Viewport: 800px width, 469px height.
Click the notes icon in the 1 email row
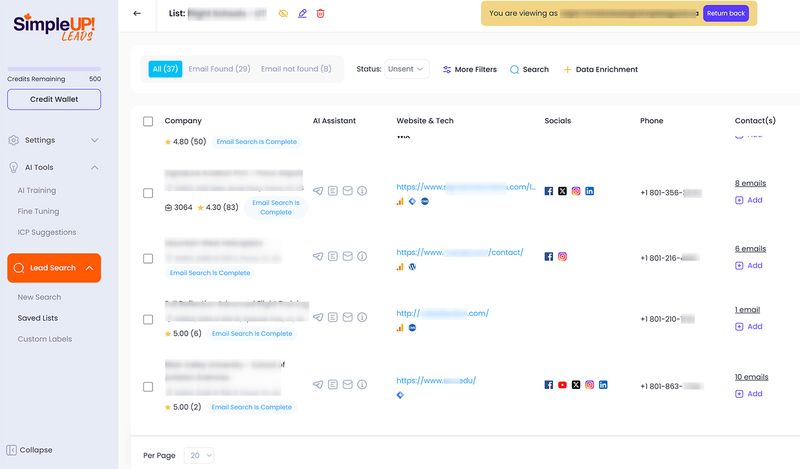pos(333,317)
